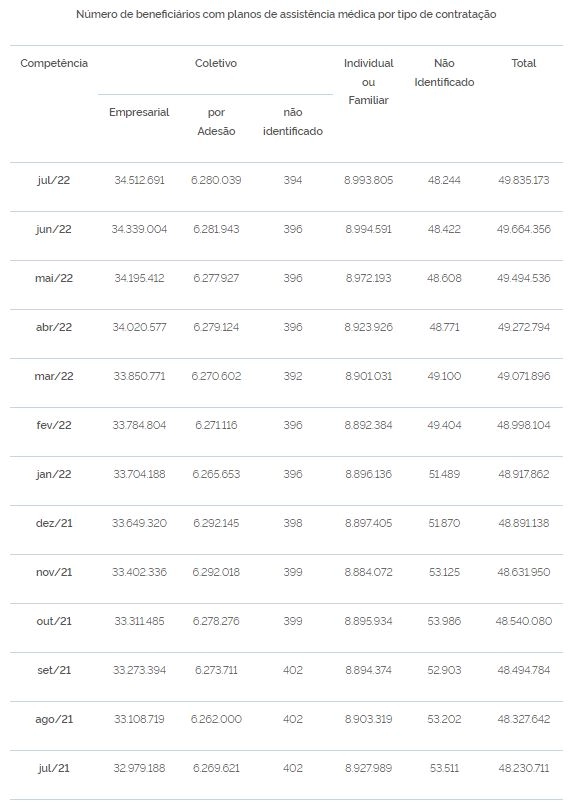Select the jan/22 Individual value 8.896.136
The width and height of the screenshot is (572, 805).
(369, 474)
